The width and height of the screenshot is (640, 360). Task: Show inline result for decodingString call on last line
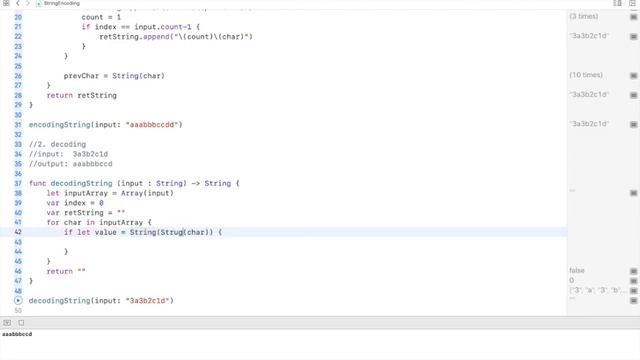[633, 300]
